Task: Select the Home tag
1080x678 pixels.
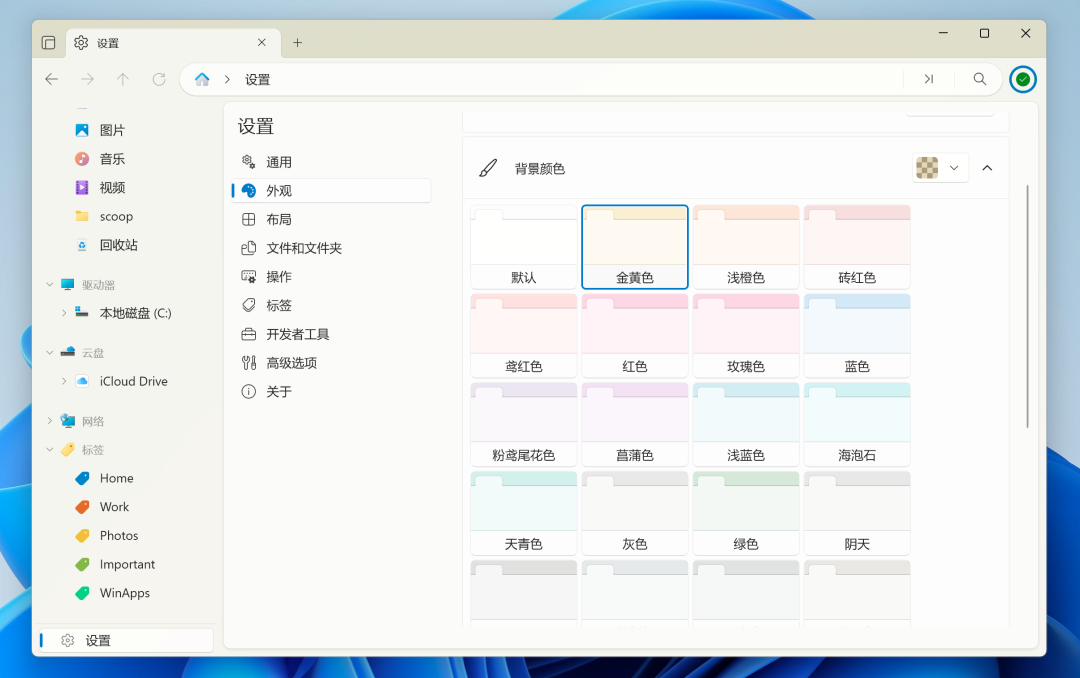Action: [x=127, y=478]
